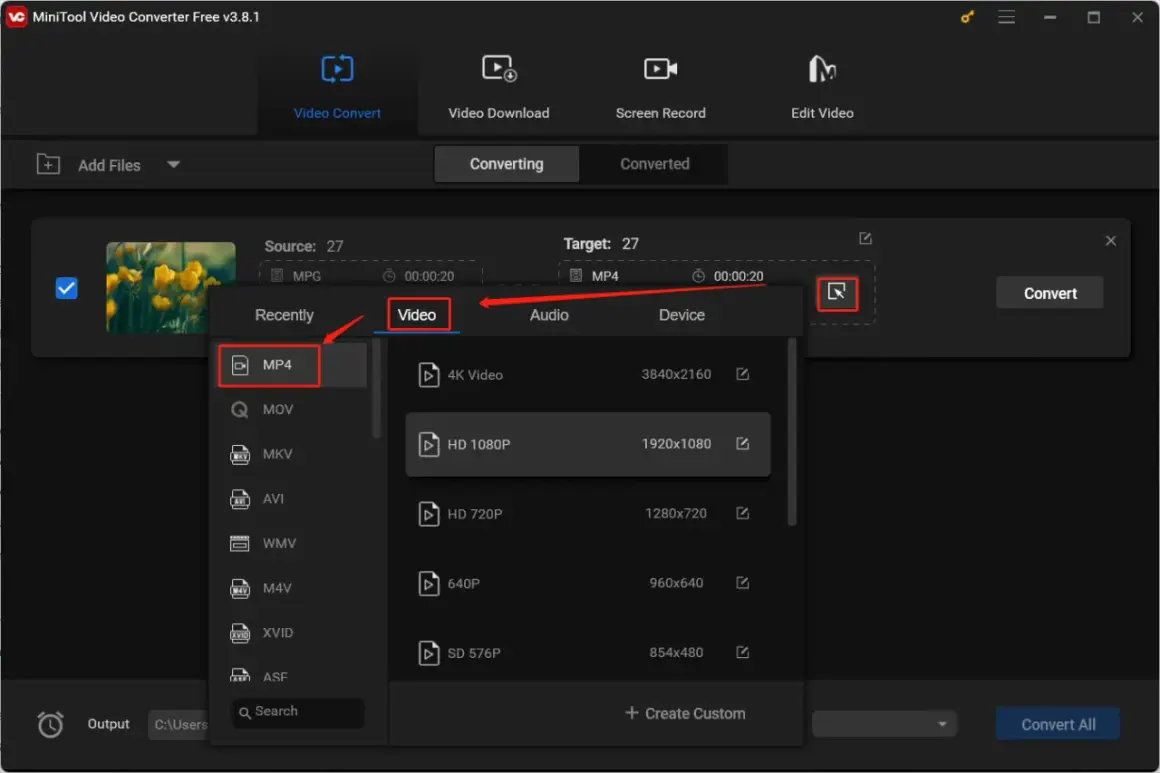Click the MOV format icon
The height and width of the screenshot is (773, 1160).
click(x=240, y=409)
